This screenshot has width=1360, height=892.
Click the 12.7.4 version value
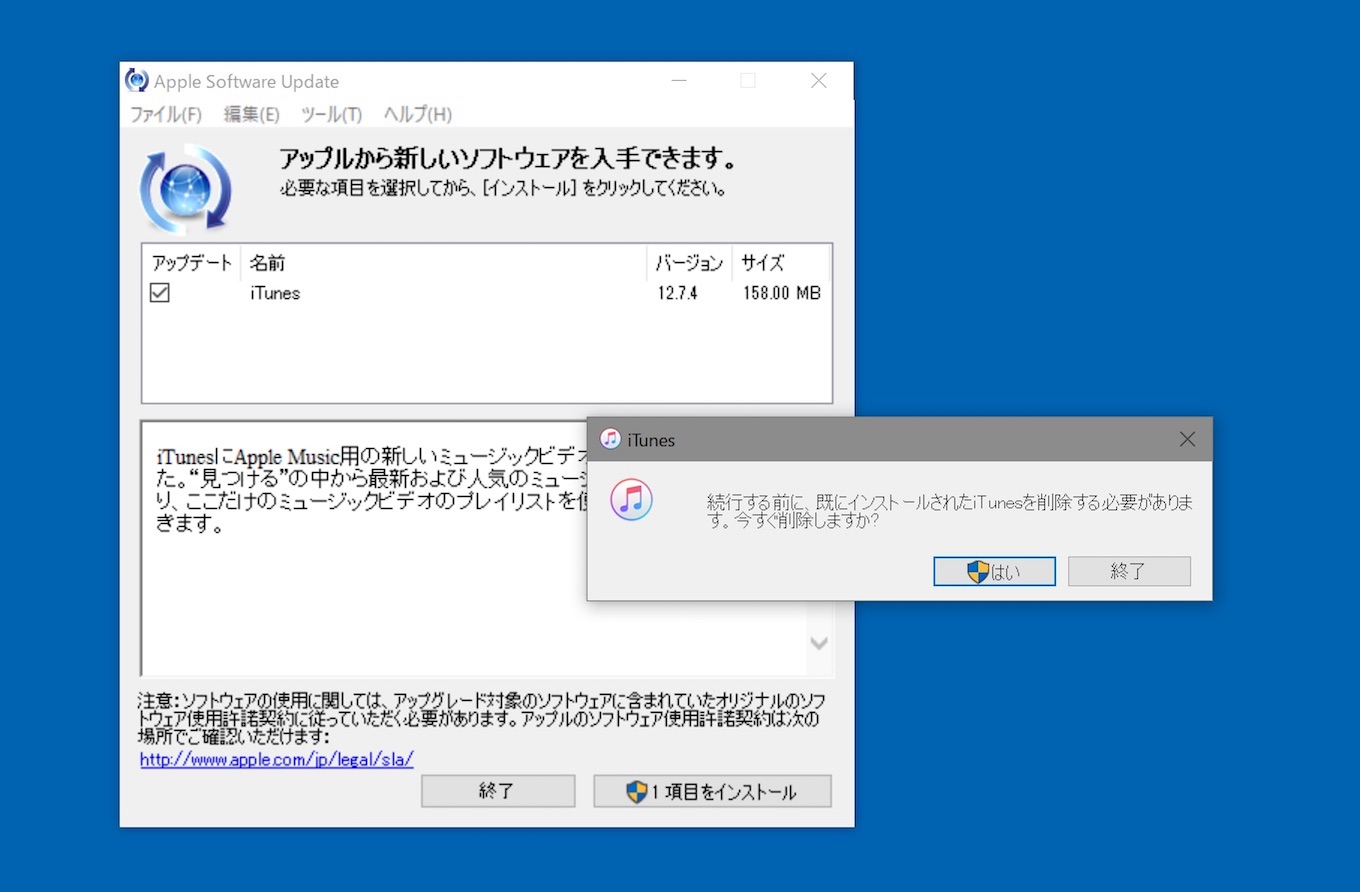click(677, 293)
